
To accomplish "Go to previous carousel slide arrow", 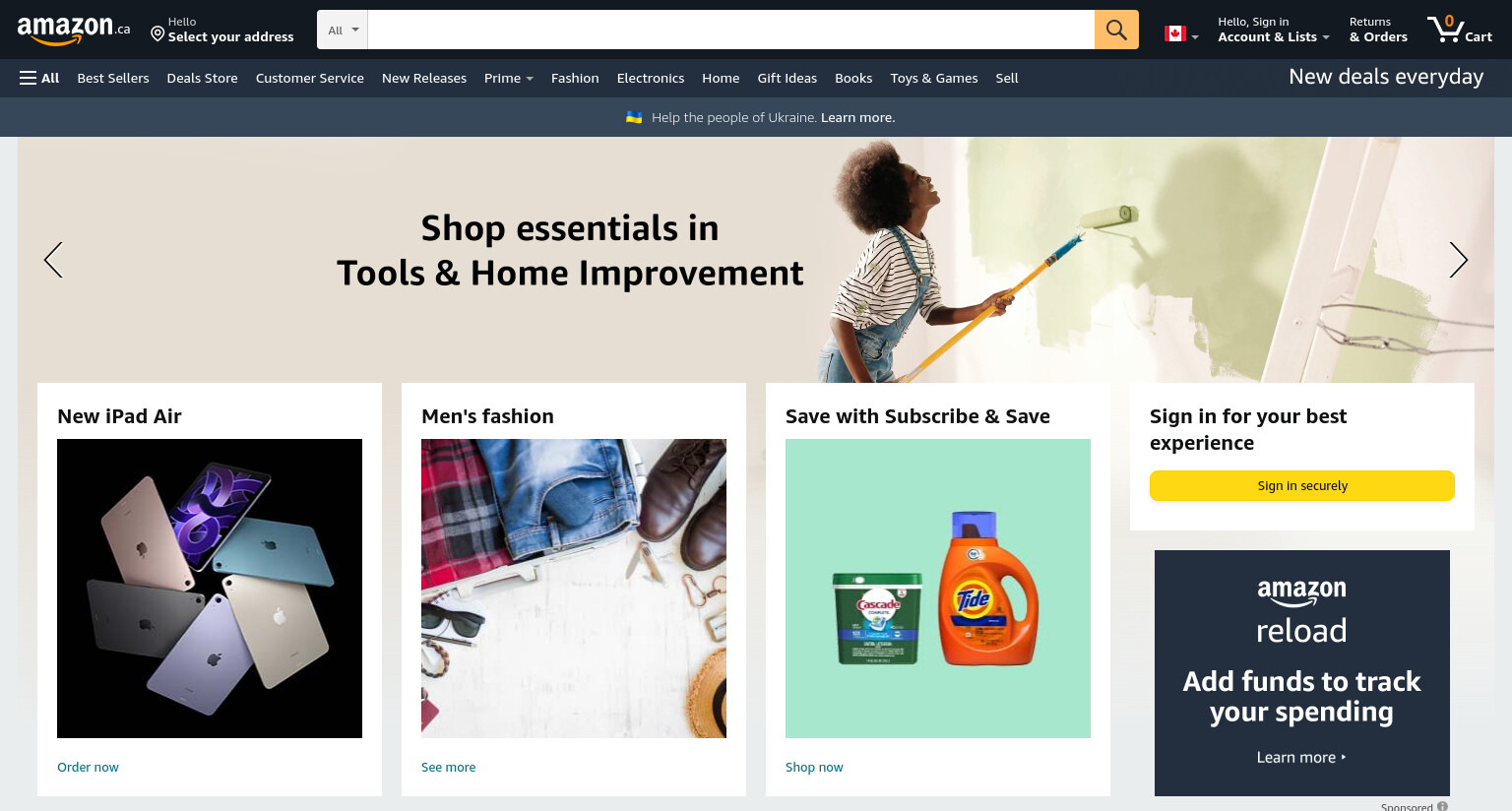I will [x=53, y=260].
